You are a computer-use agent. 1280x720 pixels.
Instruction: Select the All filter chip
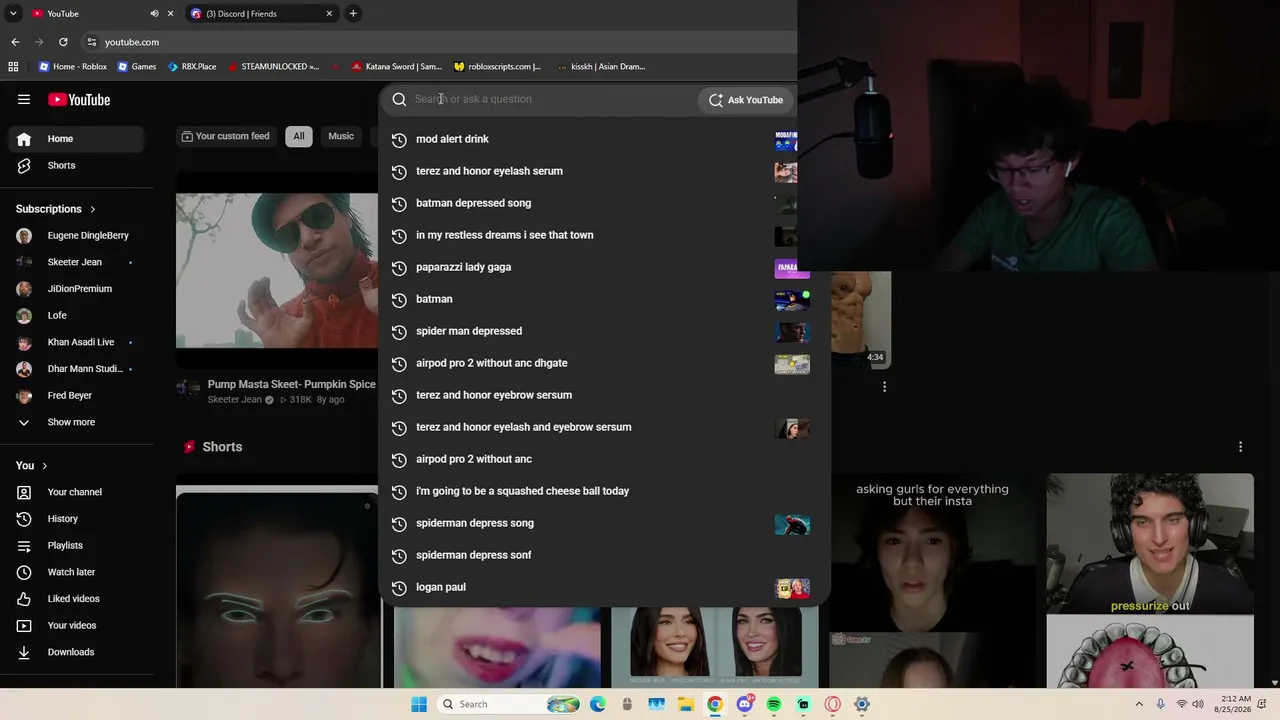(x=298, y=136)
